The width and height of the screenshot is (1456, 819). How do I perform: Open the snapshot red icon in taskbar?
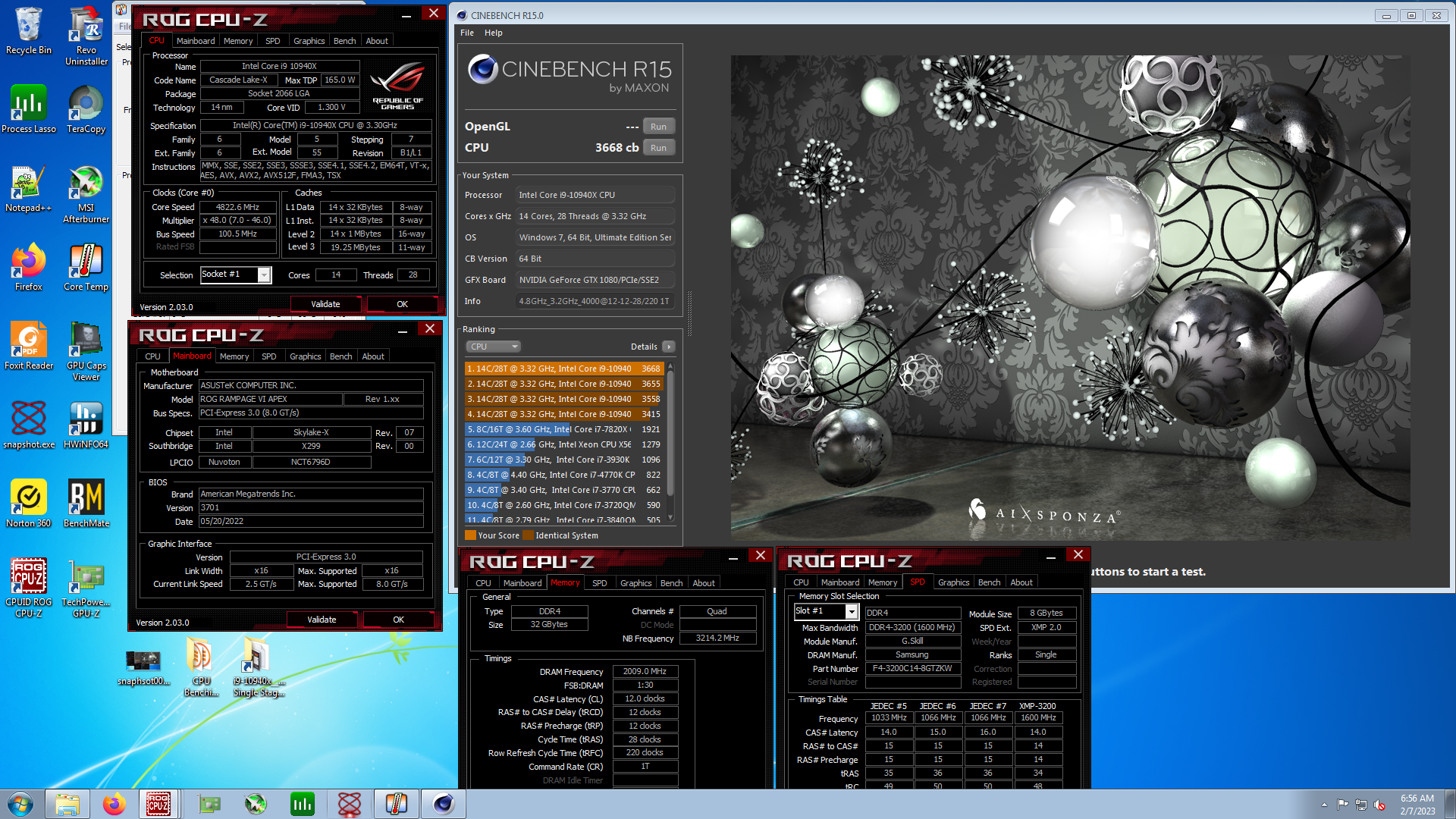click(349, 804)
